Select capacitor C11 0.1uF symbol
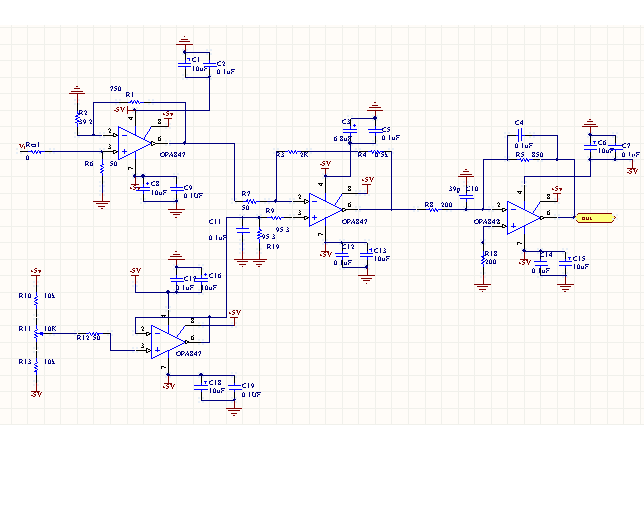Screen dimensions: 644x512 243,230
